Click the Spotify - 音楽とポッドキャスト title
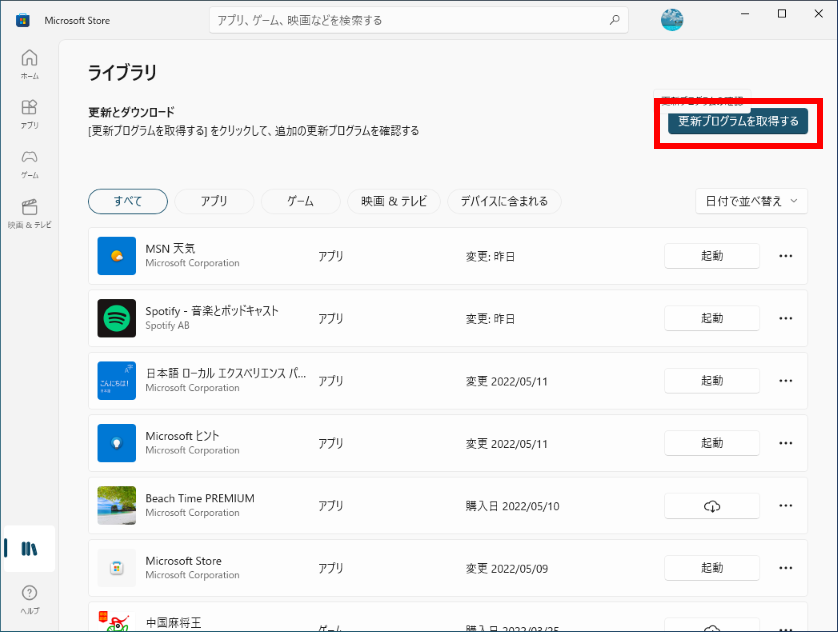Screen dimensions: 838x632 coord(212,311)
